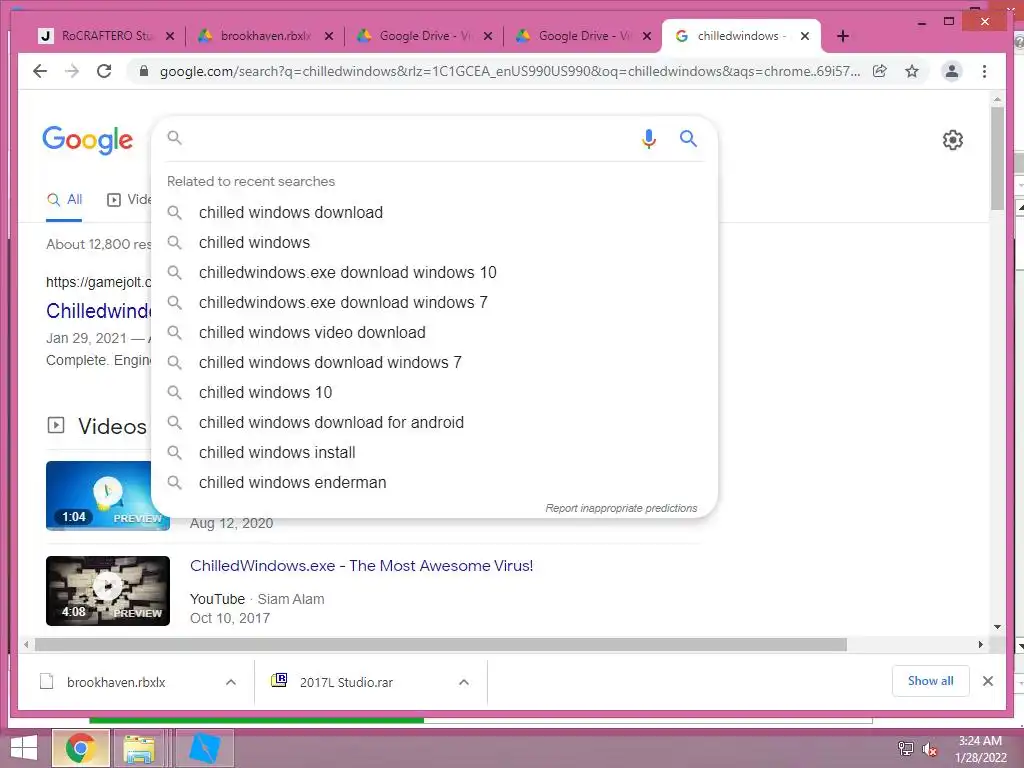
Task: Expand brookhaven.rbxlx download options chevron
Action: (x=231, y=682)
